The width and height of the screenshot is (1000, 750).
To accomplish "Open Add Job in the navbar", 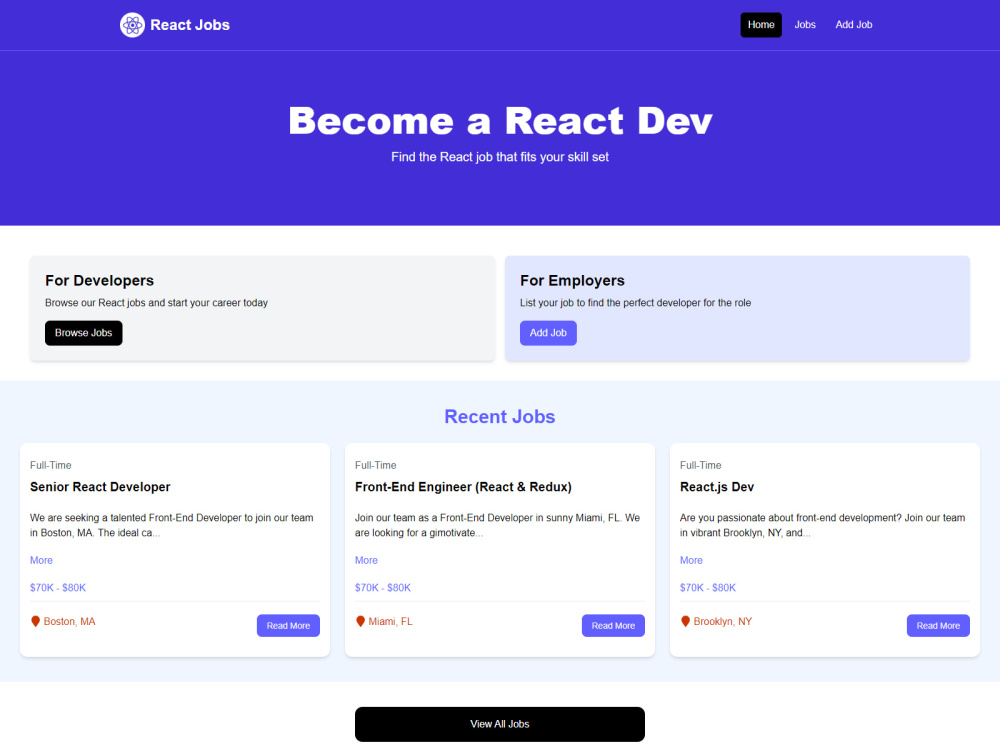I will pos(853,25).
